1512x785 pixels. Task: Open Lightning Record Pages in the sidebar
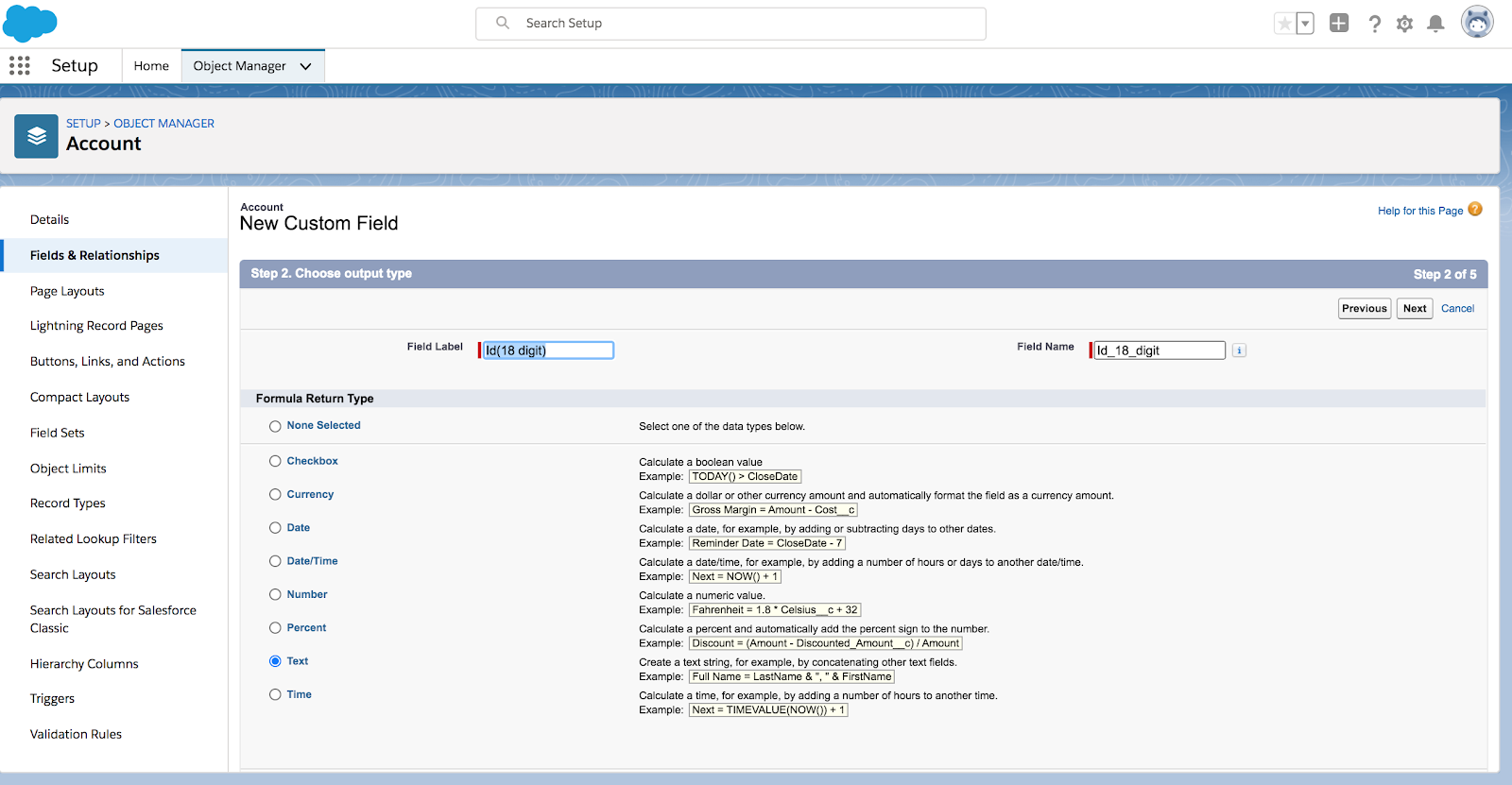[96, 326]
